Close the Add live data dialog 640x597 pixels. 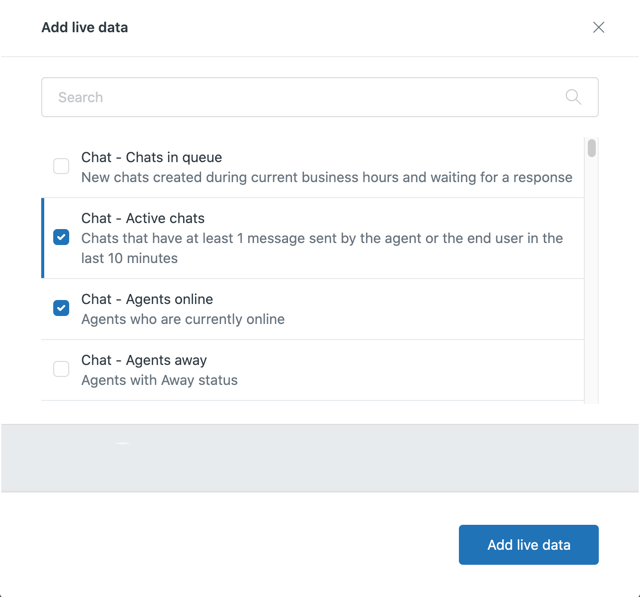point(598,27)
